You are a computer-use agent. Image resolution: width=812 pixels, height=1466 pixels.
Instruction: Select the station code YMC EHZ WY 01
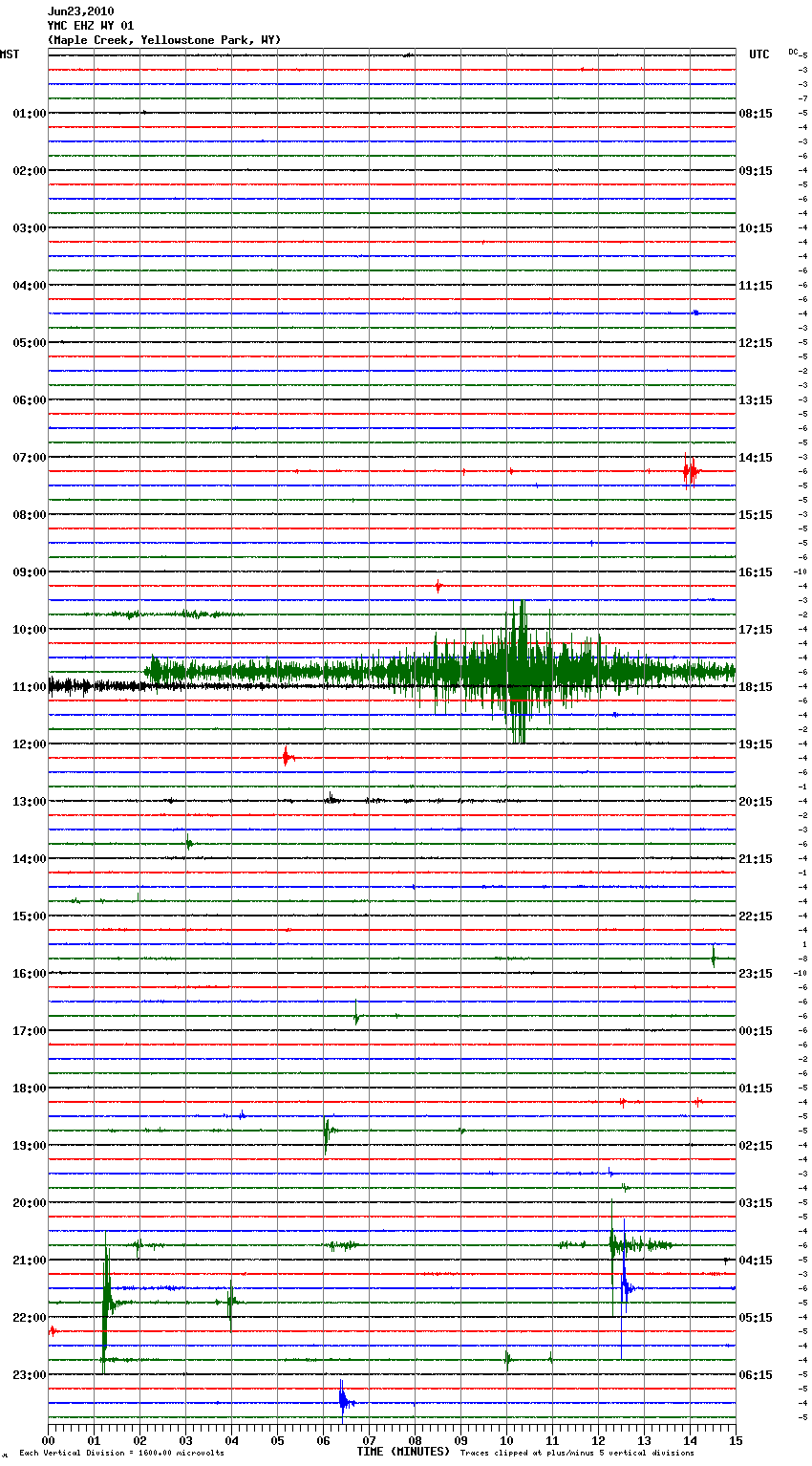pos(91,26)
